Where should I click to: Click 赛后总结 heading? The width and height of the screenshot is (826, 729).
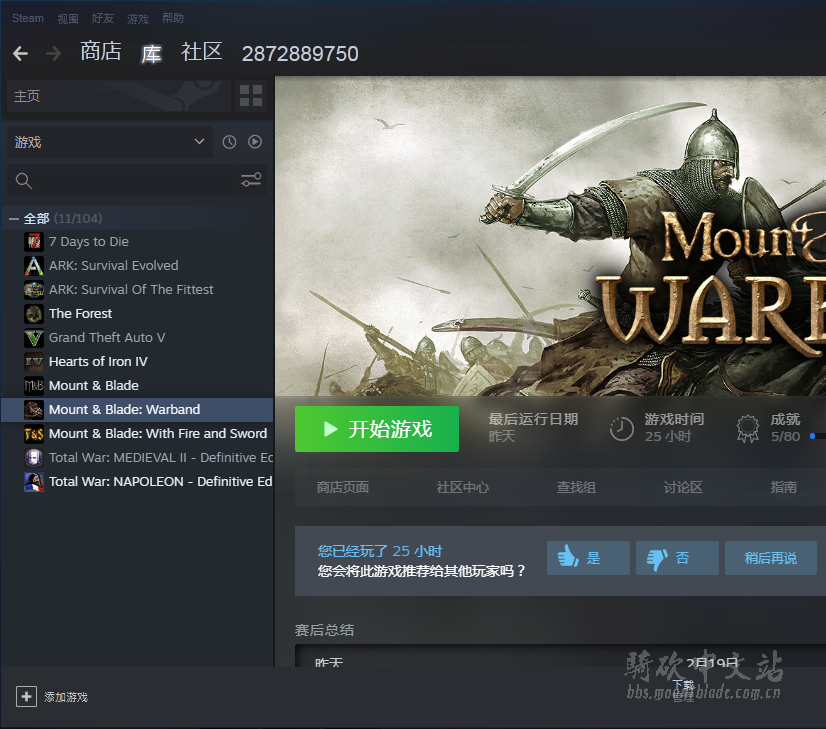click(x=324, y=630)
